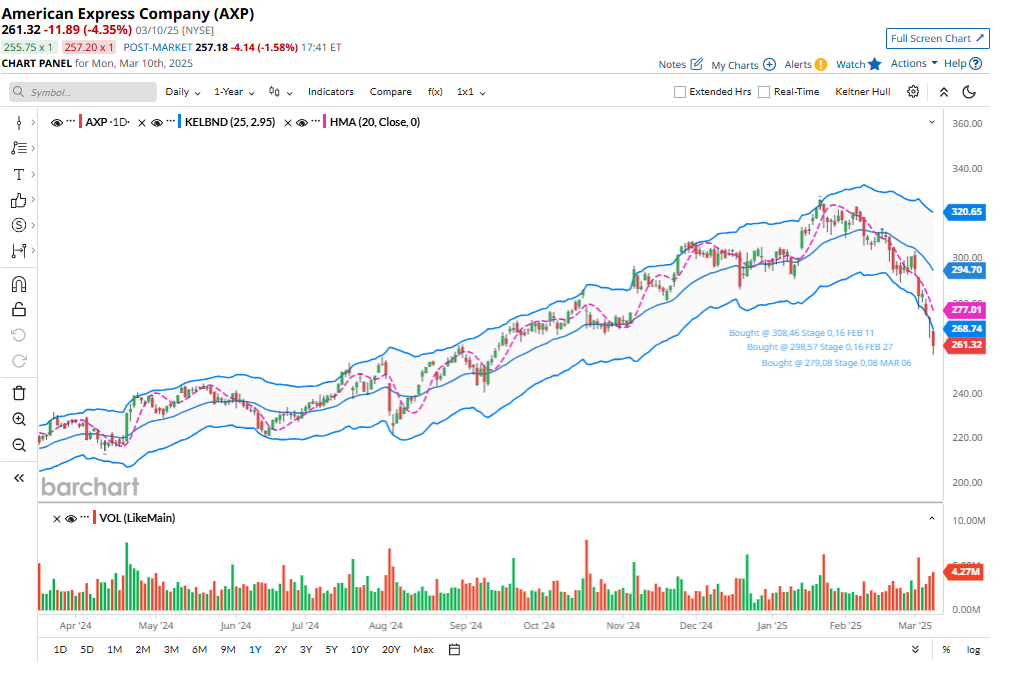The image size is (1010, 676).
Task: Click the unlocked padlock drawing lock icon
Action: pos(19,309)
